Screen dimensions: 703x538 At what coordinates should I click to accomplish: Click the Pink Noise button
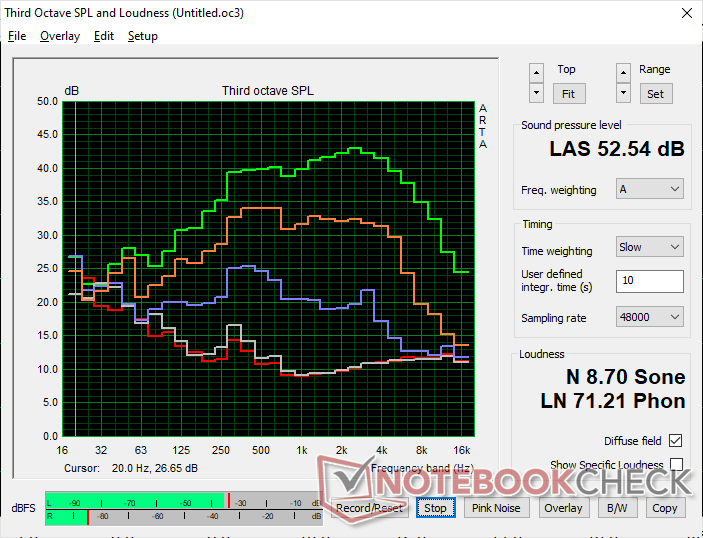tap(496, 508)
